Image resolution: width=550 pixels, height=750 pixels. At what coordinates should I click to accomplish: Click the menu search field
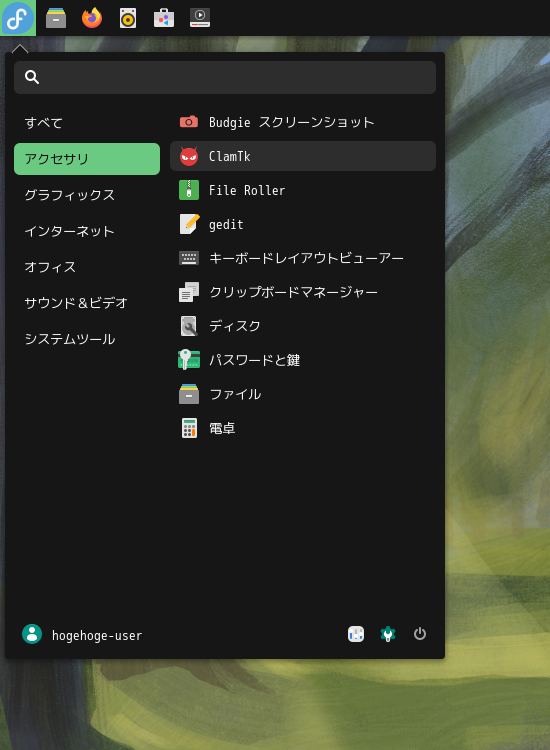coord(225,77)
